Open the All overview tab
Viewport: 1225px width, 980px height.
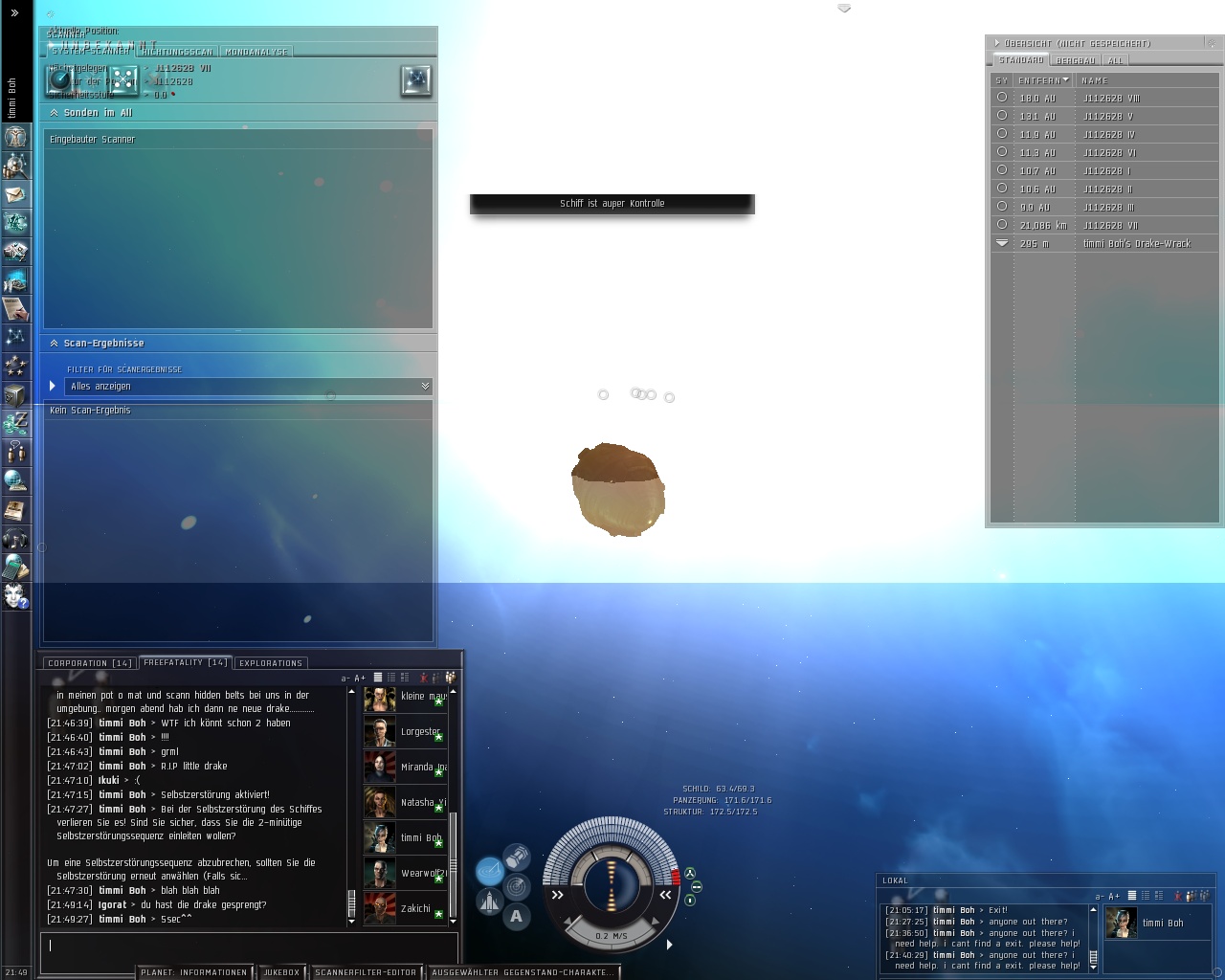pos(1116,60)
